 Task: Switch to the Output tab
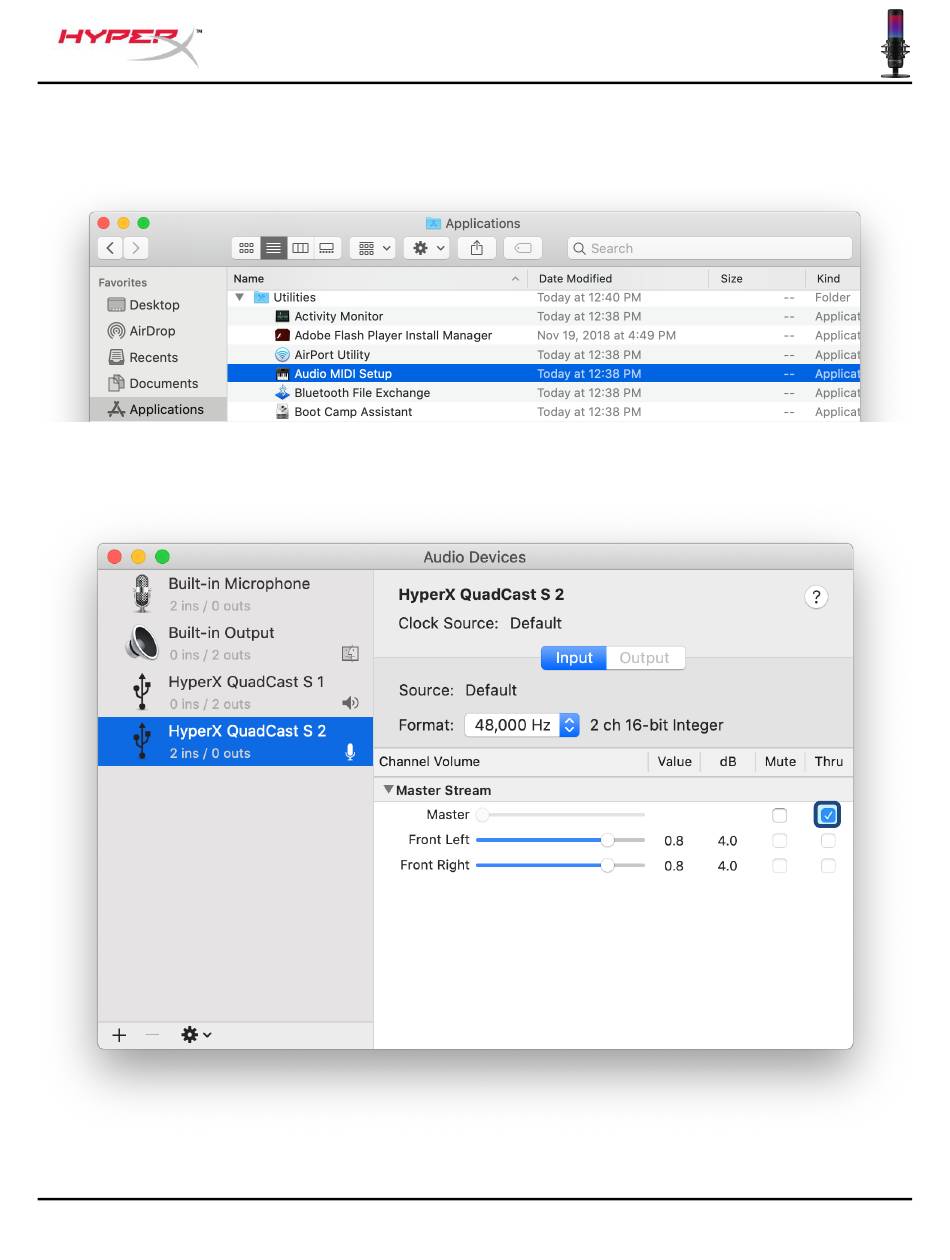645,657
